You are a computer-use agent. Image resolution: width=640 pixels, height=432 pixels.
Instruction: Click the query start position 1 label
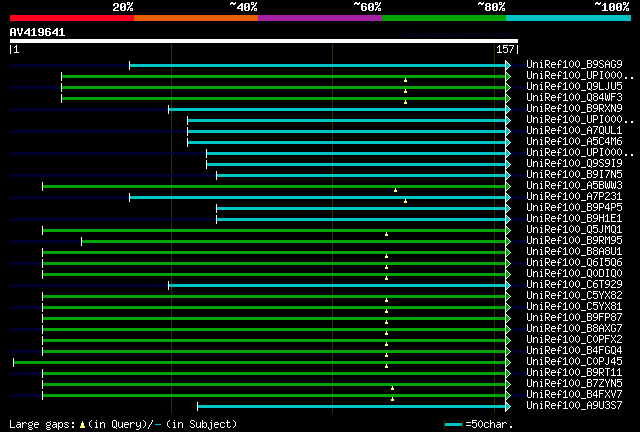tap(16, 49)
